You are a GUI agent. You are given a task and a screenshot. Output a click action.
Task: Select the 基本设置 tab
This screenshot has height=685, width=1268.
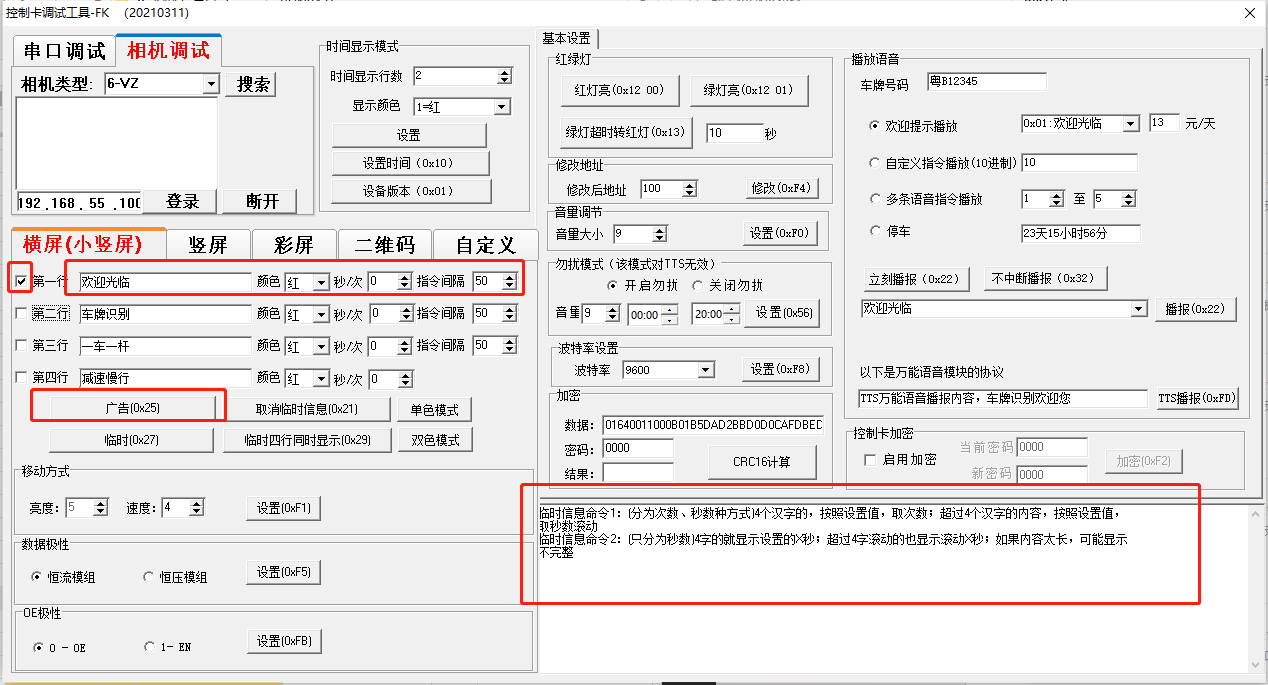[568, 38]
